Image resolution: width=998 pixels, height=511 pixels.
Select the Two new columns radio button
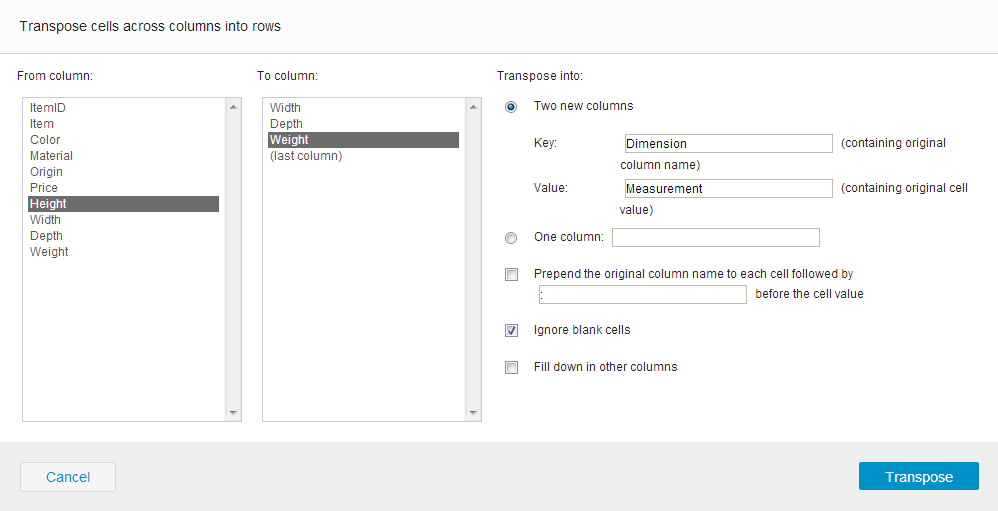(x=512, y=107)
